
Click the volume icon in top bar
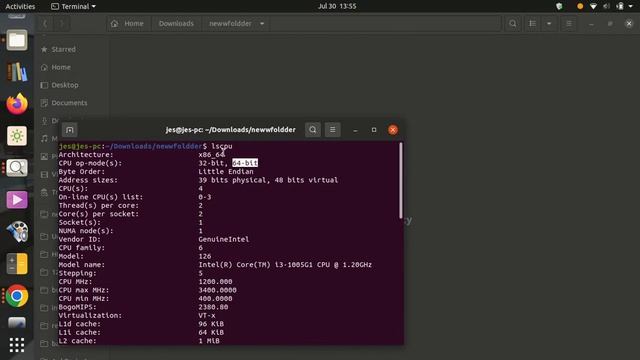[607, 6]
